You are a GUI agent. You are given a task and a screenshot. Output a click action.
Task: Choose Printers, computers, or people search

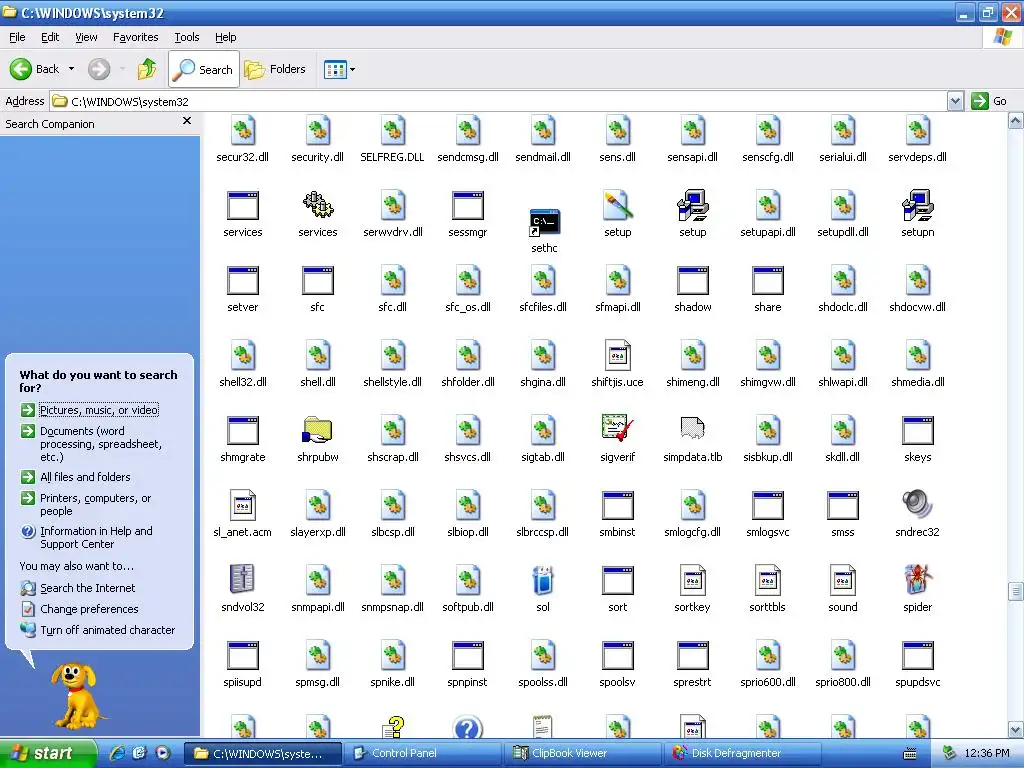pos(95,504)
